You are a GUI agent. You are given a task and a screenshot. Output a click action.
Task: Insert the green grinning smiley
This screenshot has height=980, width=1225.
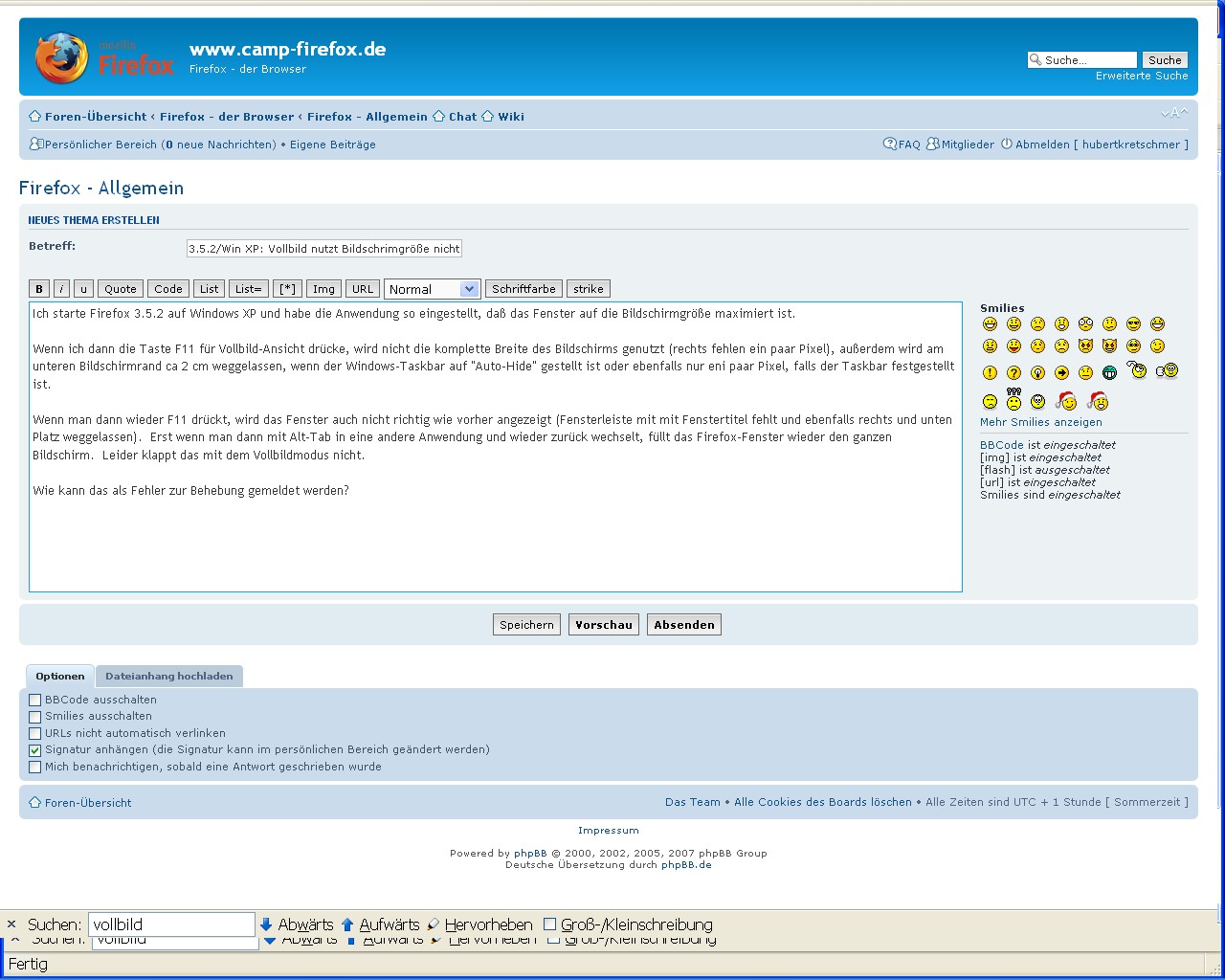[1109, 373]
